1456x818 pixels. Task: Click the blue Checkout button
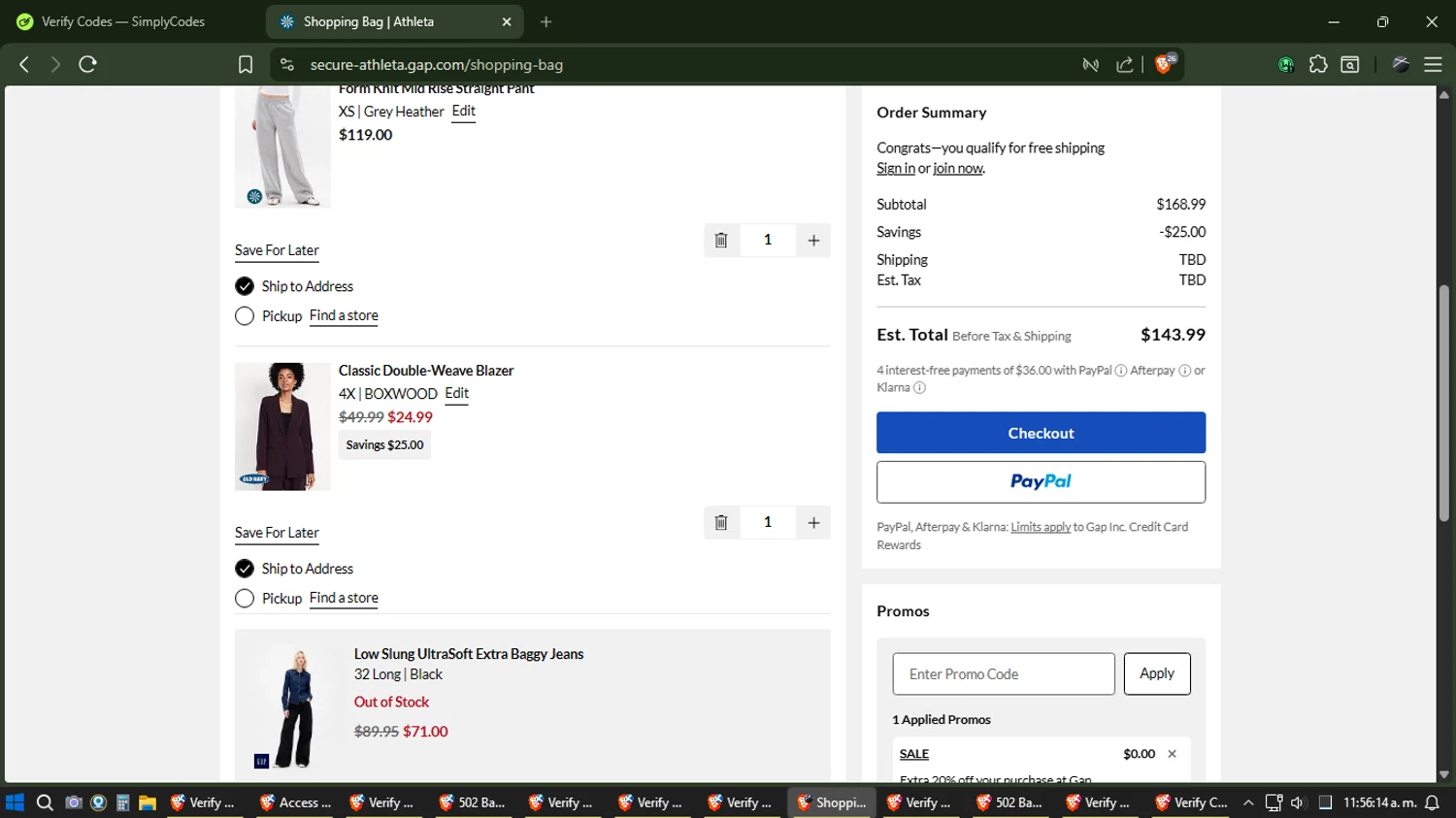[x=1041, y=433]
